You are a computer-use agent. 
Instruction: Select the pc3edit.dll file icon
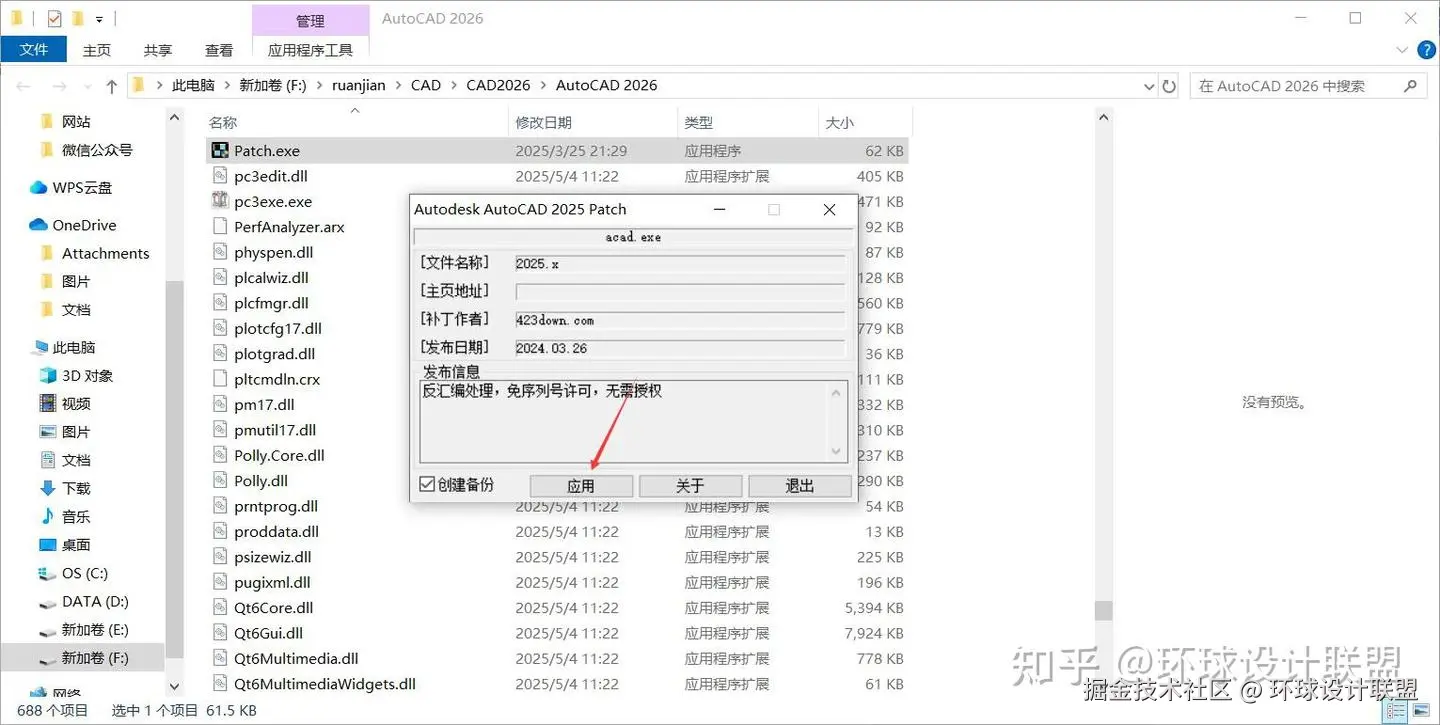[220, 176]
